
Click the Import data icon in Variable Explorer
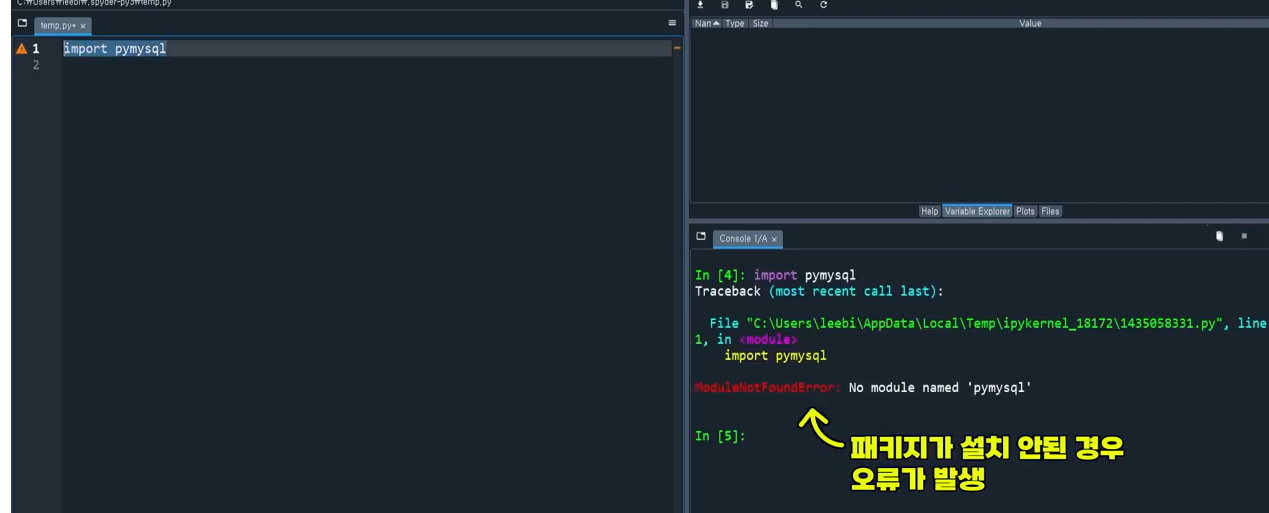coord(700,5)
